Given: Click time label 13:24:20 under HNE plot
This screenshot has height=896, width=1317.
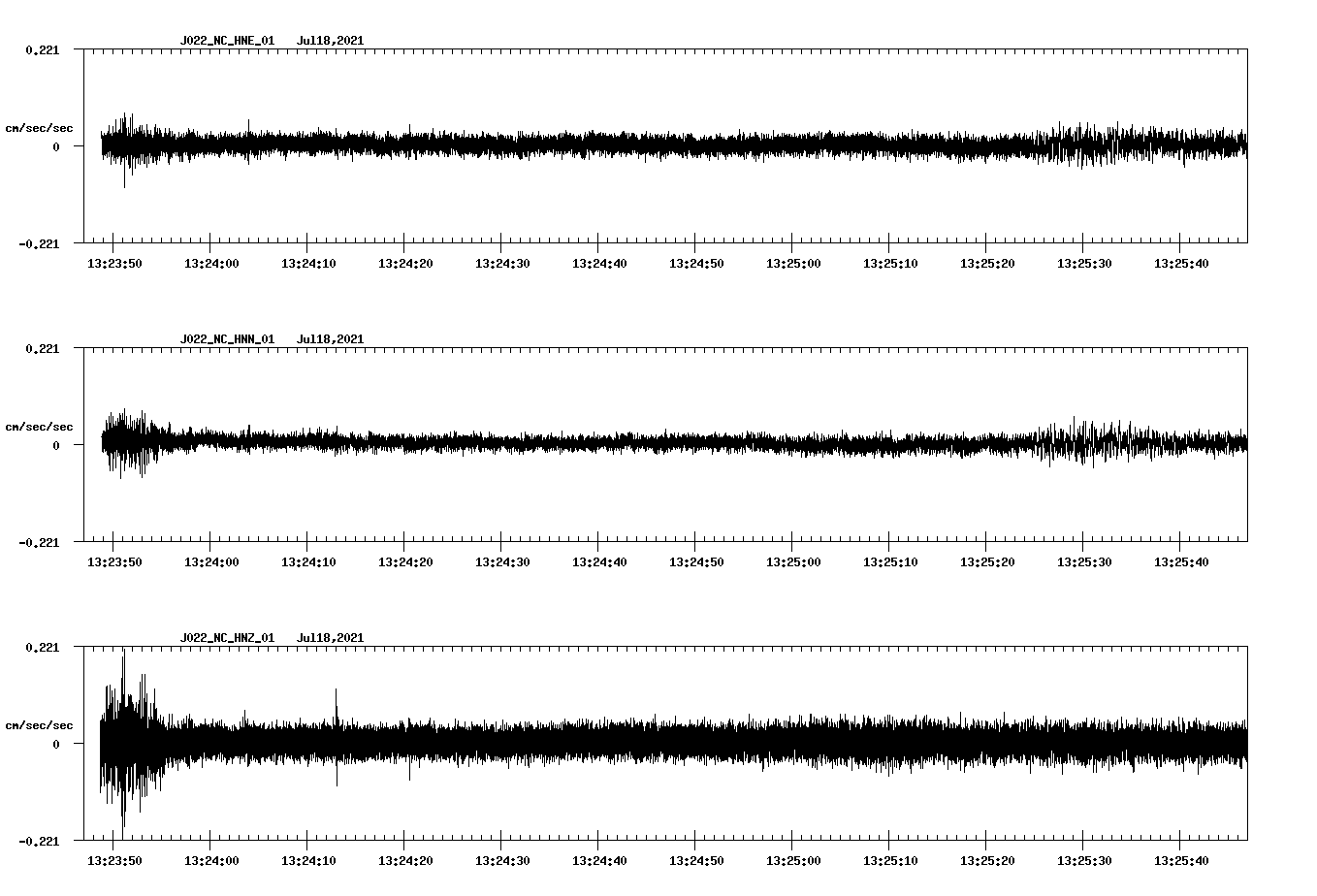Looking at the screenshot, I should coord(405,263).
